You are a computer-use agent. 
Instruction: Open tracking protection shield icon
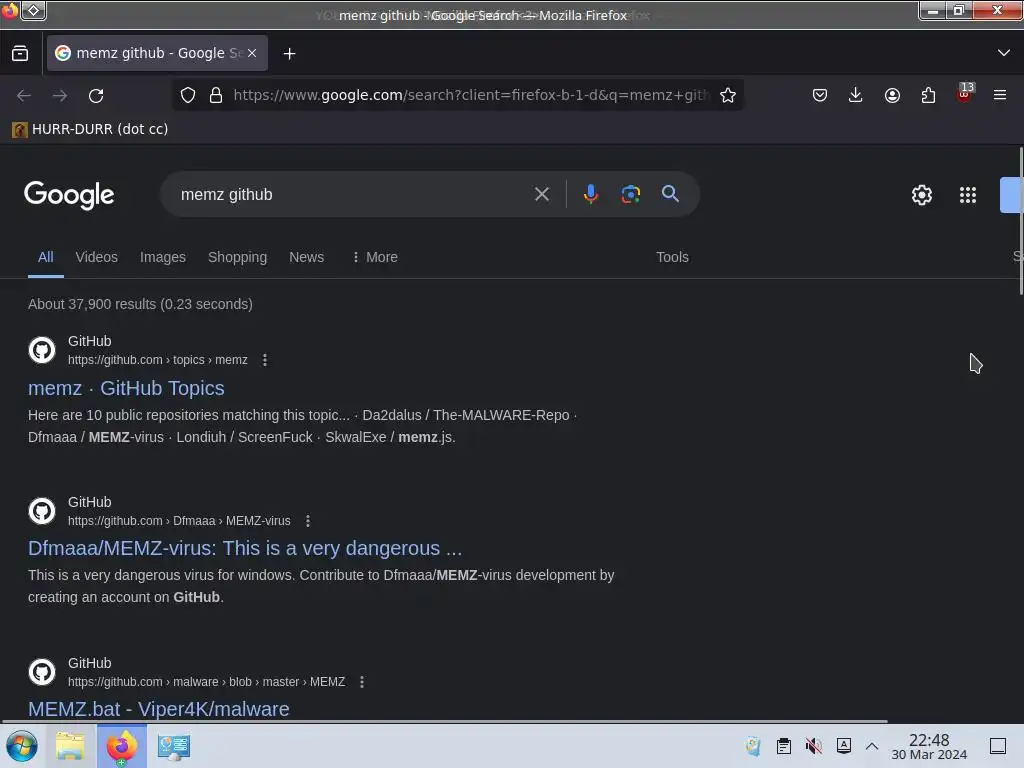pyautogui.click(x=188, y=95)
